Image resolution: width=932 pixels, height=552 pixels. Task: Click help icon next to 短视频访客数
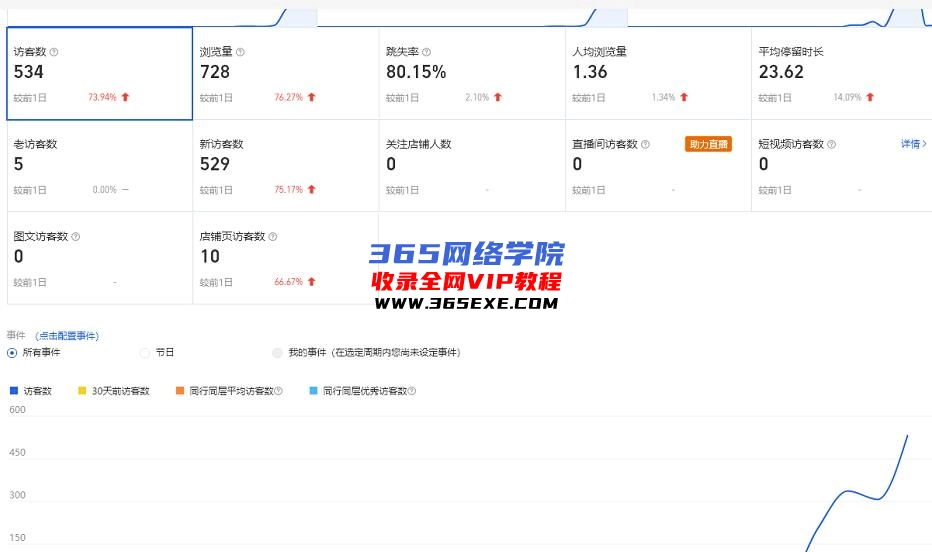point(832,144)
